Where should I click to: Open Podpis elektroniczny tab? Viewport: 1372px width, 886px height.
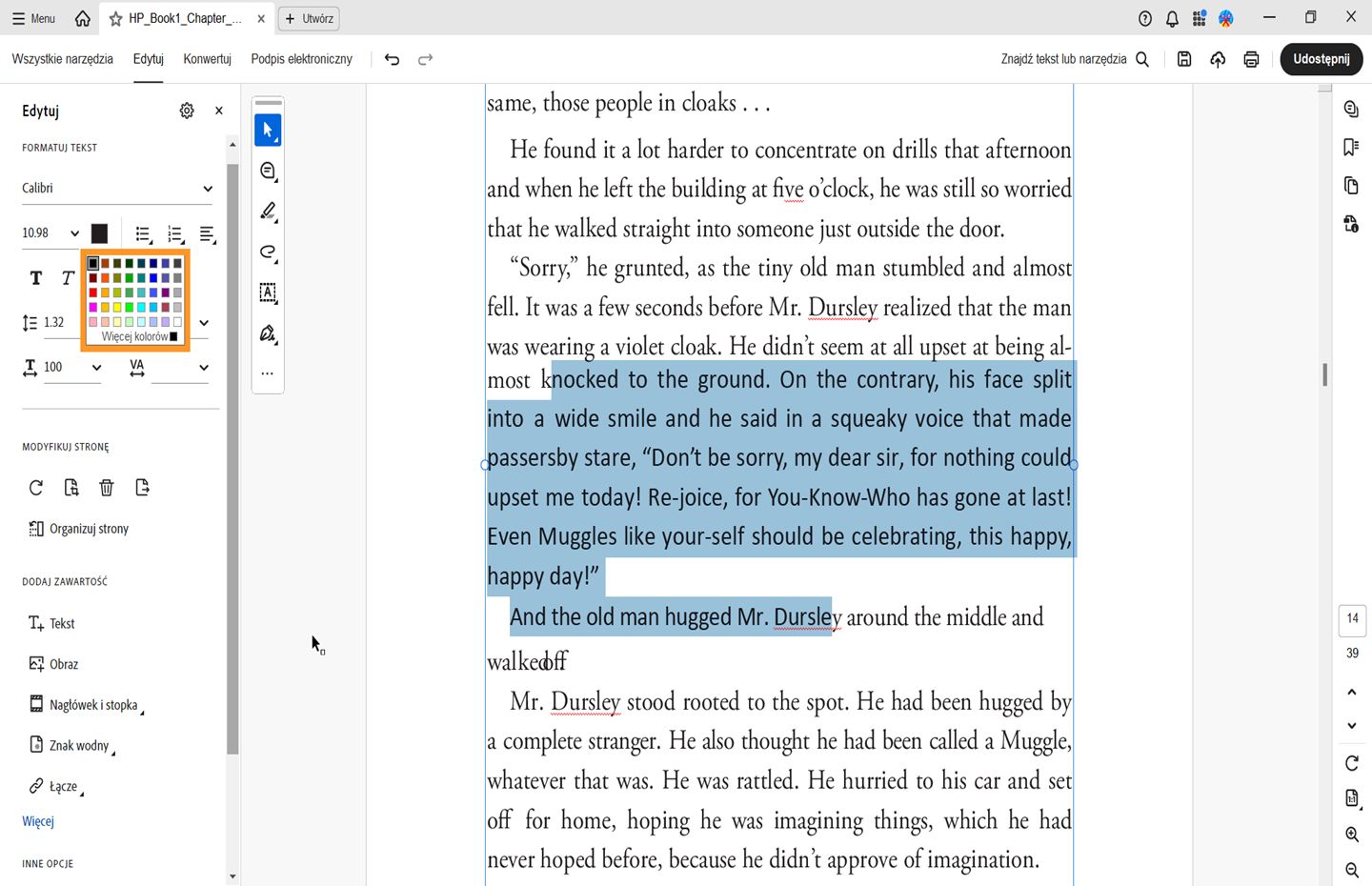pos(302,59)
